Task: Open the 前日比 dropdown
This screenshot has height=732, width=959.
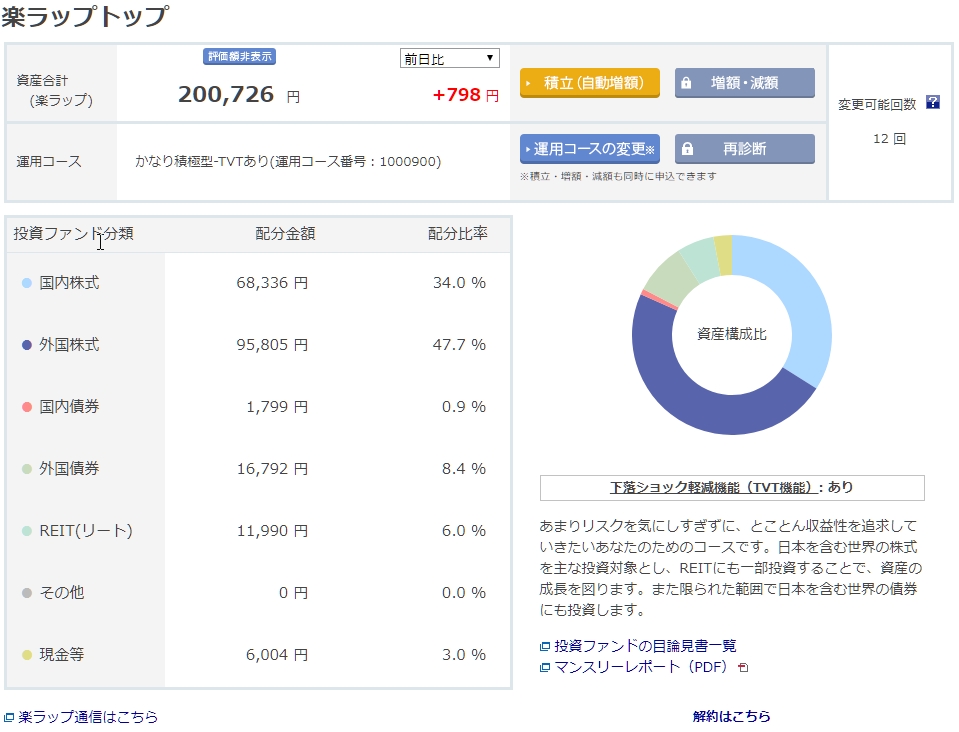Action: (449, 59)
